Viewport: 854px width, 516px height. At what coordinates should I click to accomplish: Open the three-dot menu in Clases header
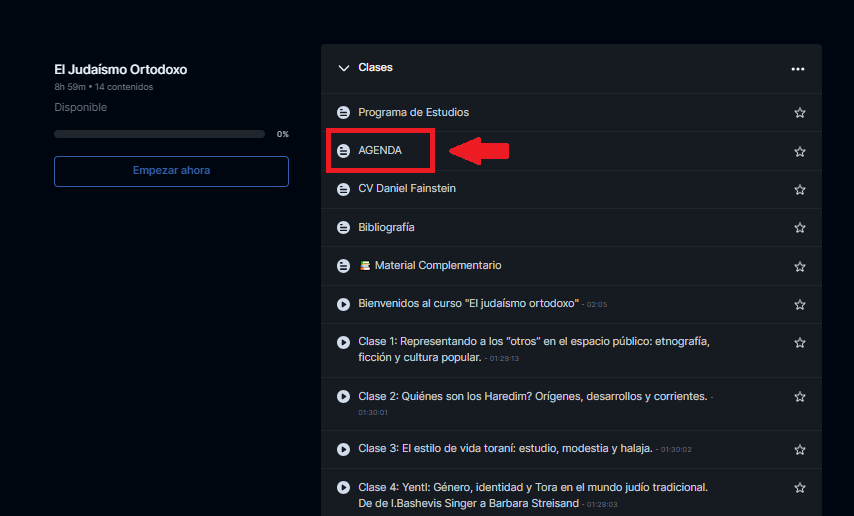(797, 69)
